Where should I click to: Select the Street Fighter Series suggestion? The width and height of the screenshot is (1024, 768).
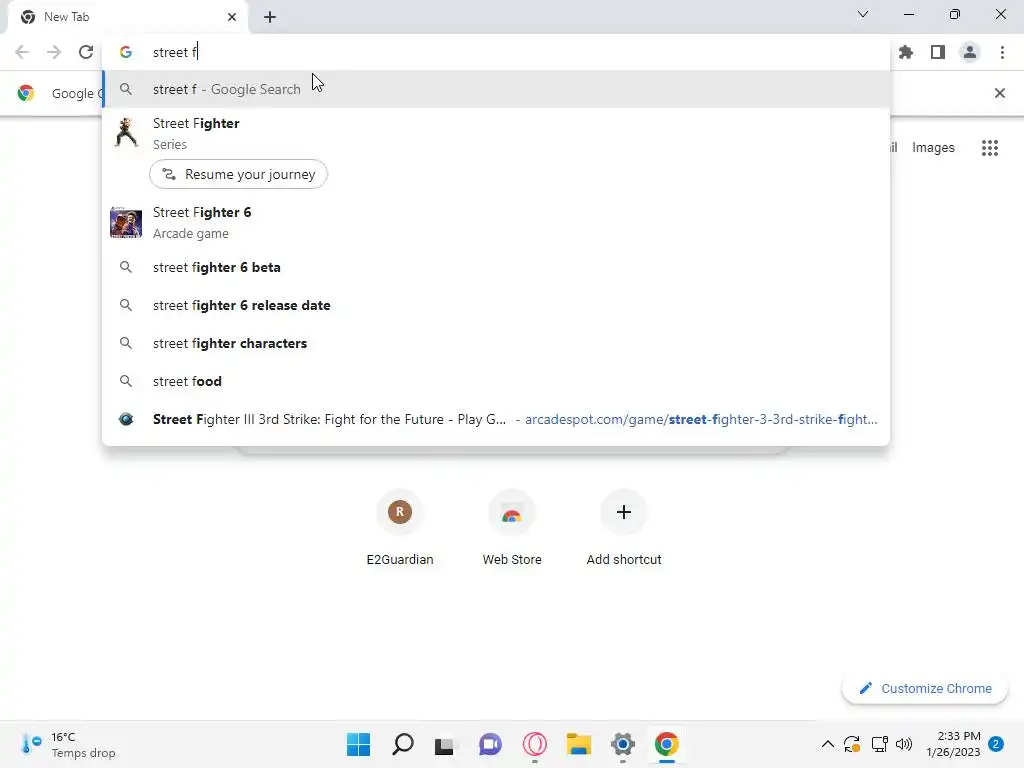click(x=496, y=133)
